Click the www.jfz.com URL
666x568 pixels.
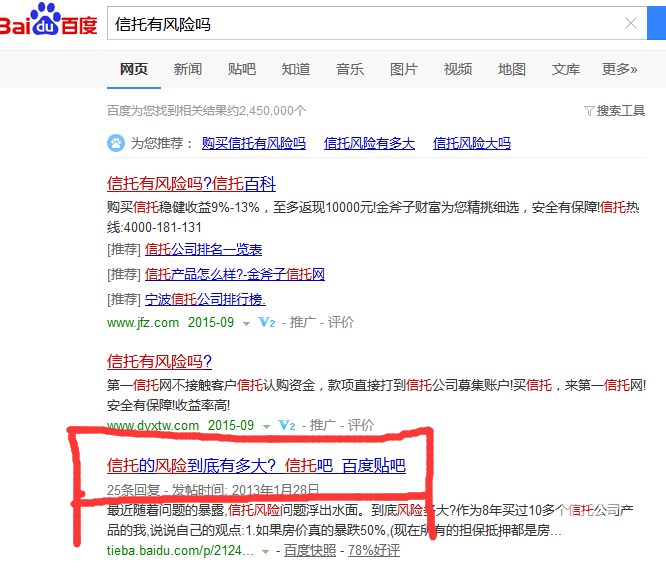143,323
